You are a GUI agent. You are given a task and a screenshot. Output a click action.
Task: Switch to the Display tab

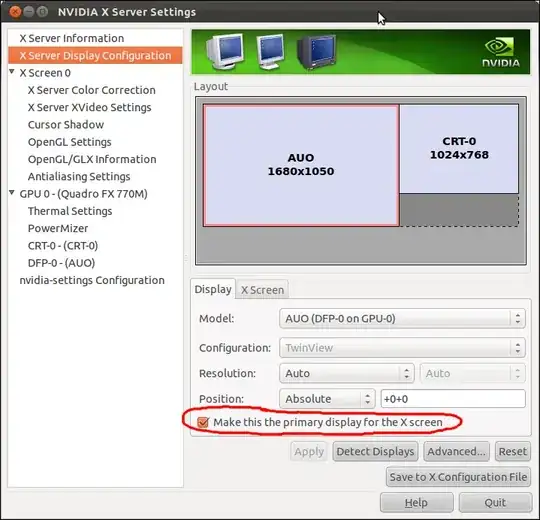213,289
